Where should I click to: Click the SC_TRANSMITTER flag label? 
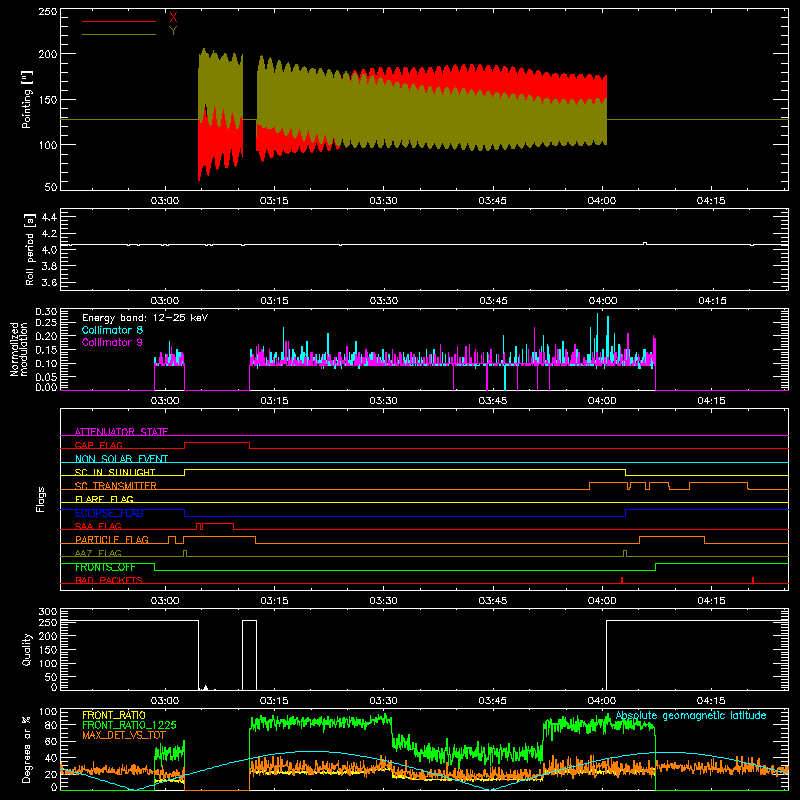tap(115, 486)
